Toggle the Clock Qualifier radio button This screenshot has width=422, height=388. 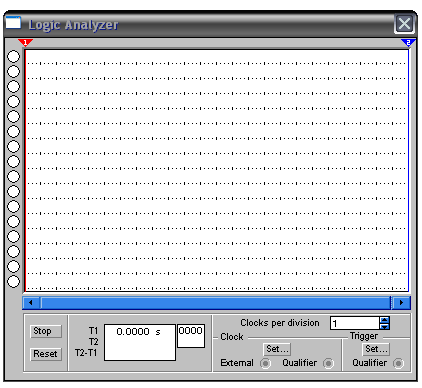[x=328, y=363]
